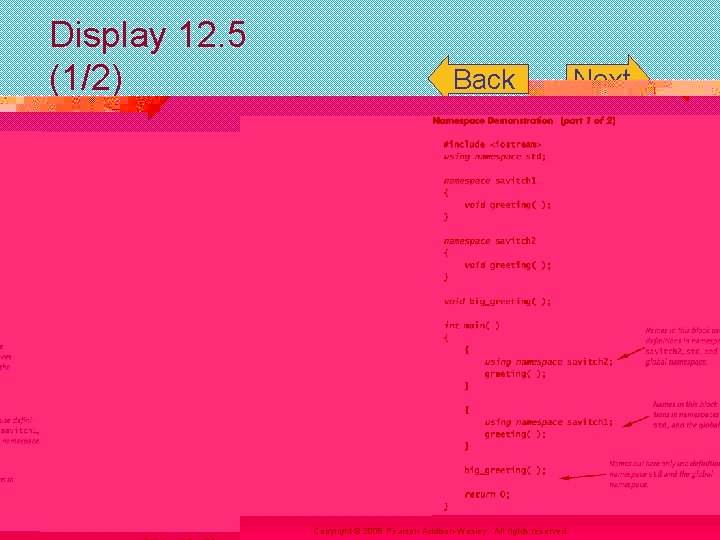Screen dimensions: 720x540
Task: Click the "#include <iostream>" code line
Action: tap(492, 144)
